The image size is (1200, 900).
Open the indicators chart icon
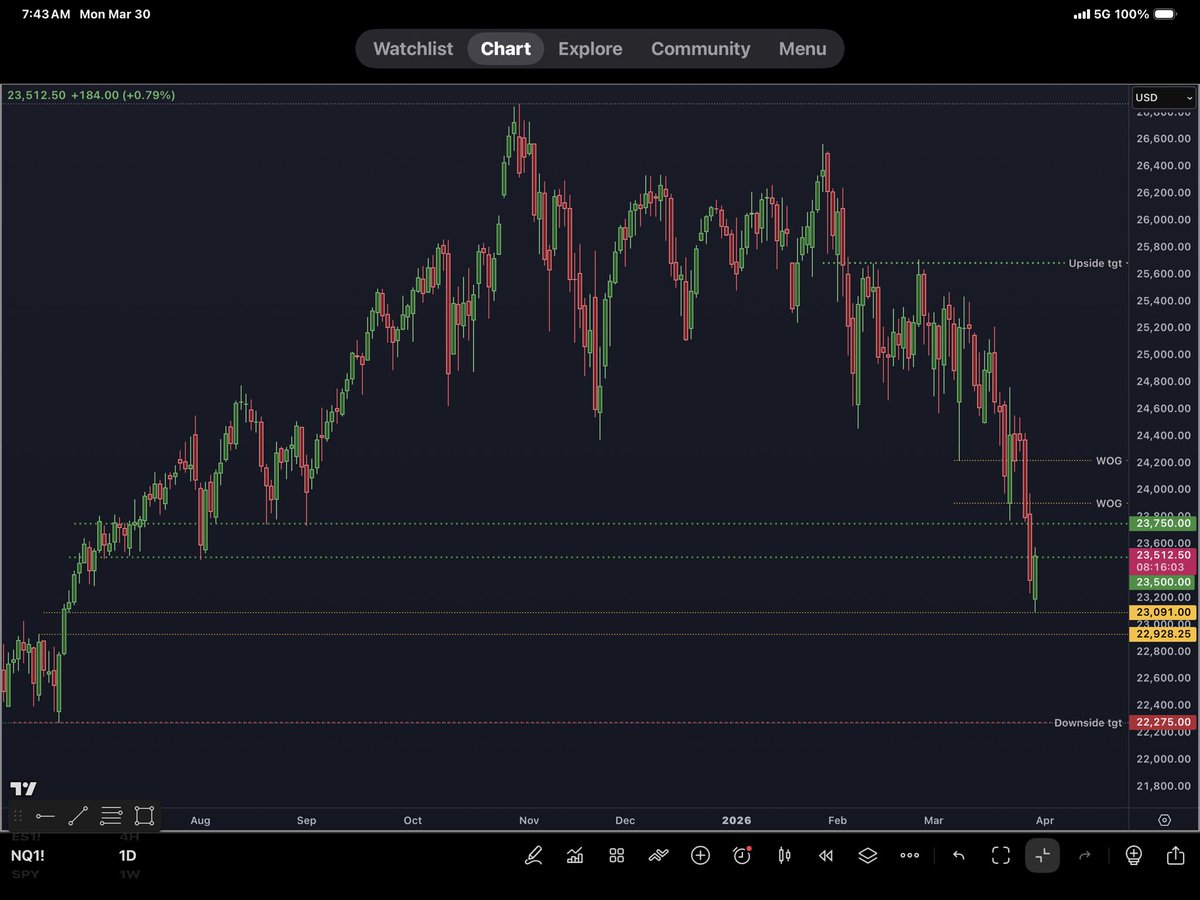pos(575,856)
